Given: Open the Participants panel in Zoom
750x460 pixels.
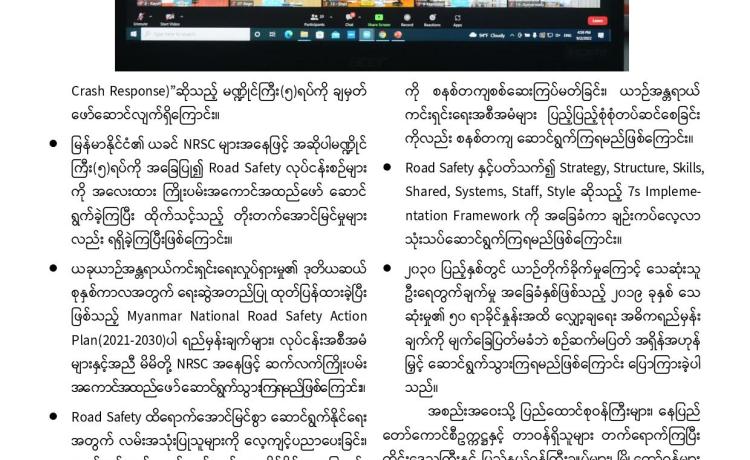Looking at the screenshot, I should [x=314, y=18].
